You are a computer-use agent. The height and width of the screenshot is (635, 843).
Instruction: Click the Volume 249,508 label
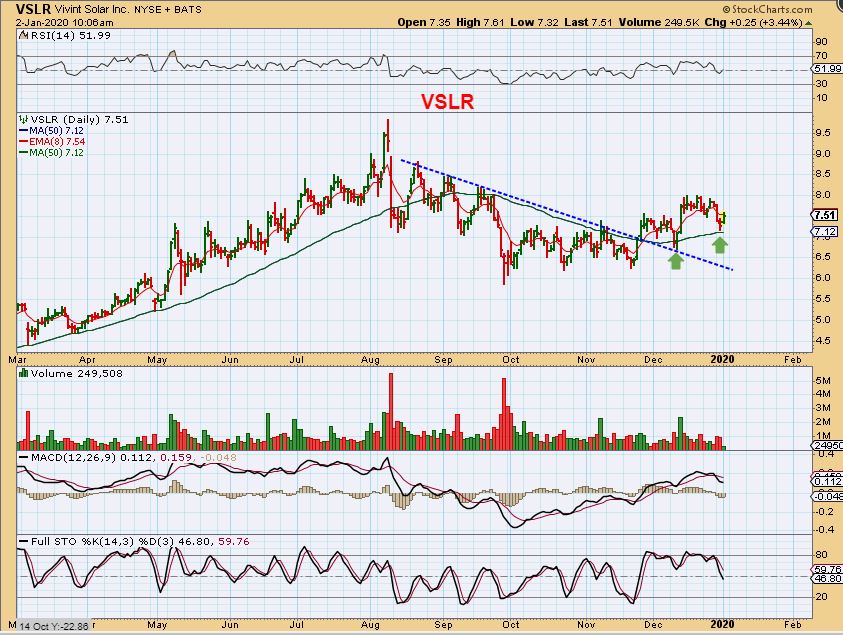point(76,373)
